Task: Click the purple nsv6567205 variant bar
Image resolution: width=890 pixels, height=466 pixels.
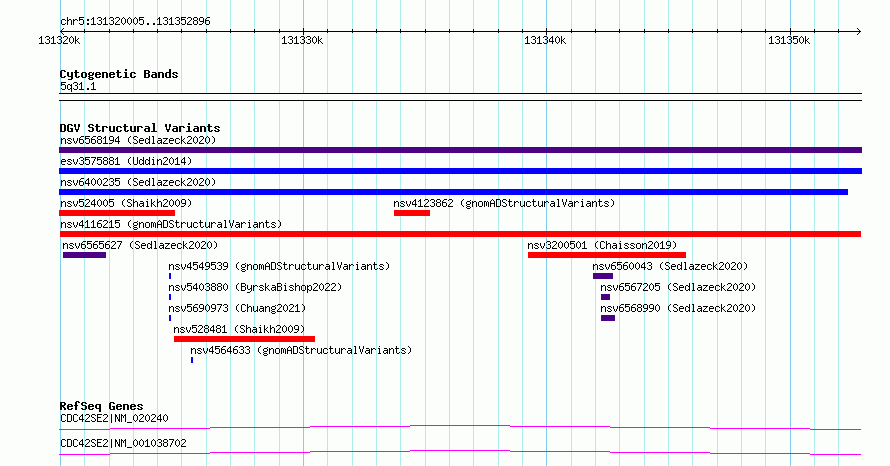Action: pos(606,297)
